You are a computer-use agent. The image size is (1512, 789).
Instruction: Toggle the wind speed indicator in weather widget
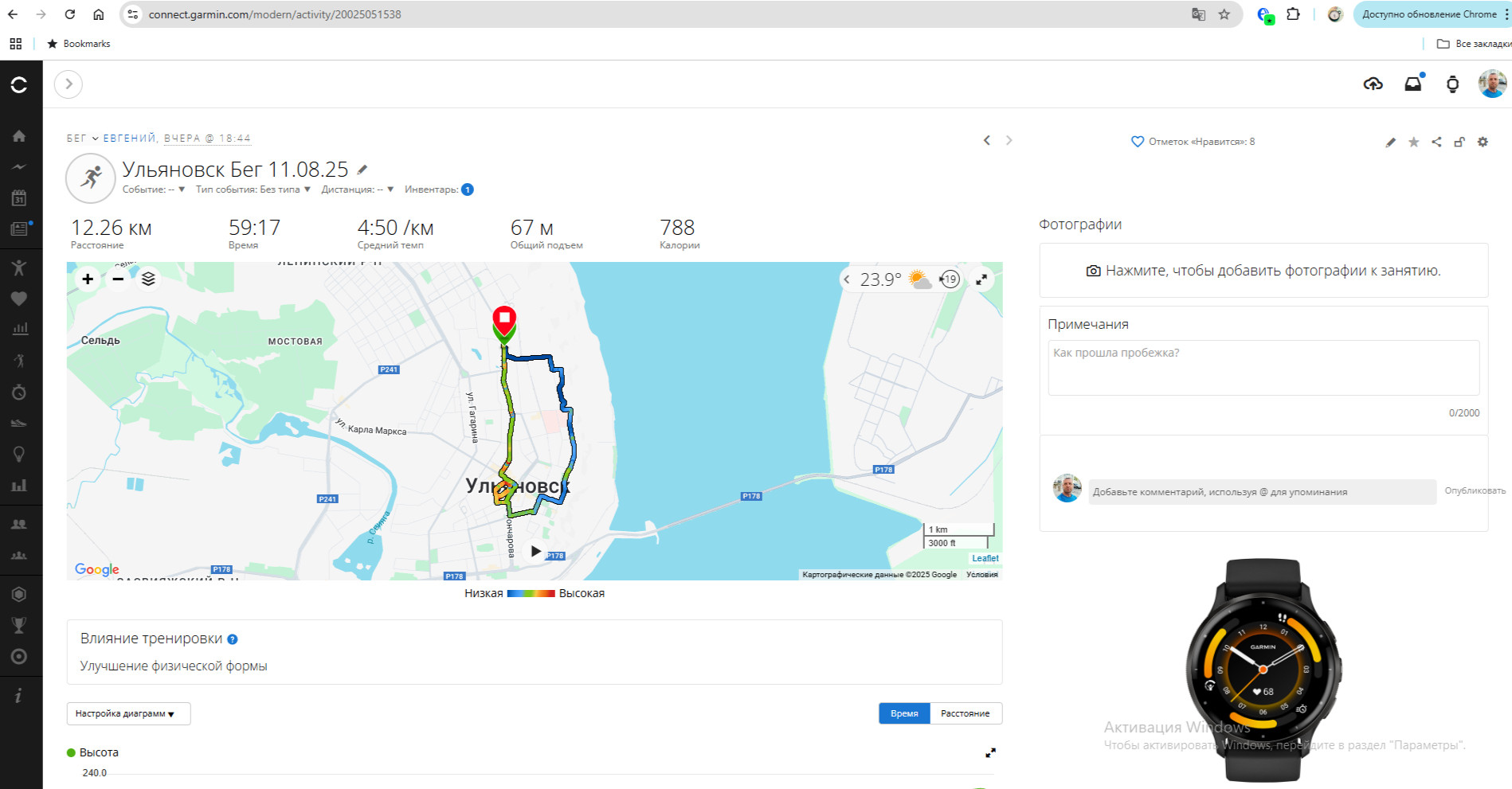click(950, 279)
